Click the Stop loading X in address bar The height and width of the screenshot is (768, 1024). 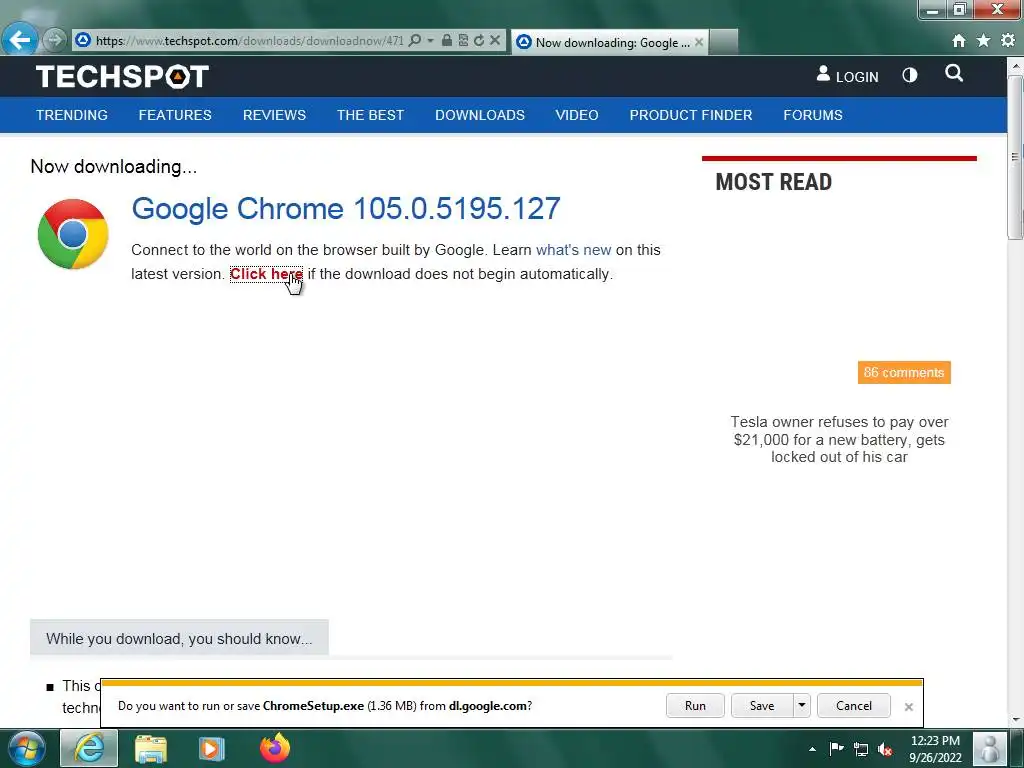click(x=495, y=40)
